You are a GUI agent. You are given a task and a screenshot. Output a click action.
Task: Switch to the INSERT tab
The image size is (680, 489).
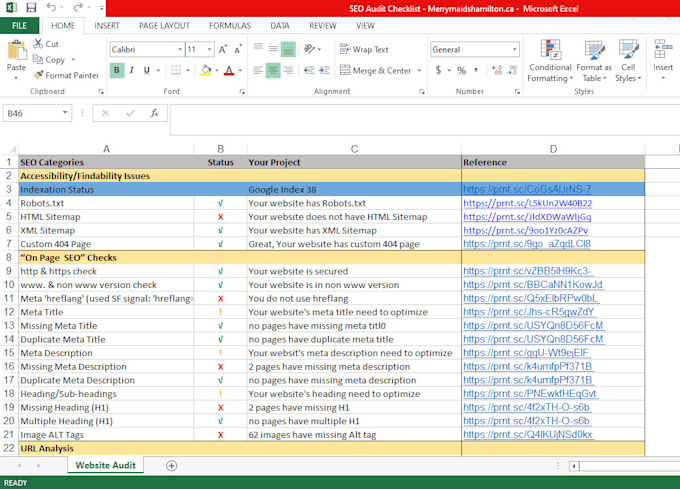click(x=107, y=26)
